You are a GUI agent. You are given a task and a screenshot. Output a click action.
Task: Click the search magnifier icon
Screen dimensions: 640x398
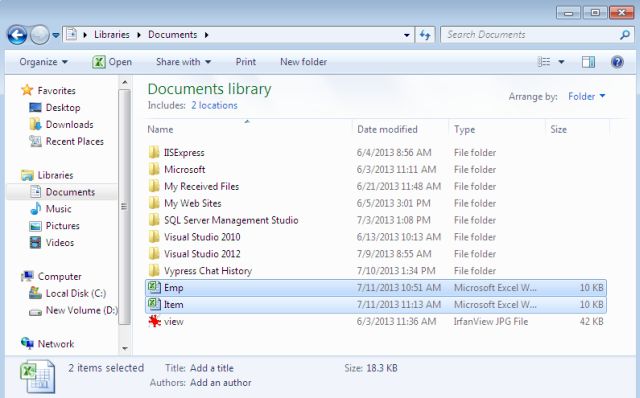624,35
